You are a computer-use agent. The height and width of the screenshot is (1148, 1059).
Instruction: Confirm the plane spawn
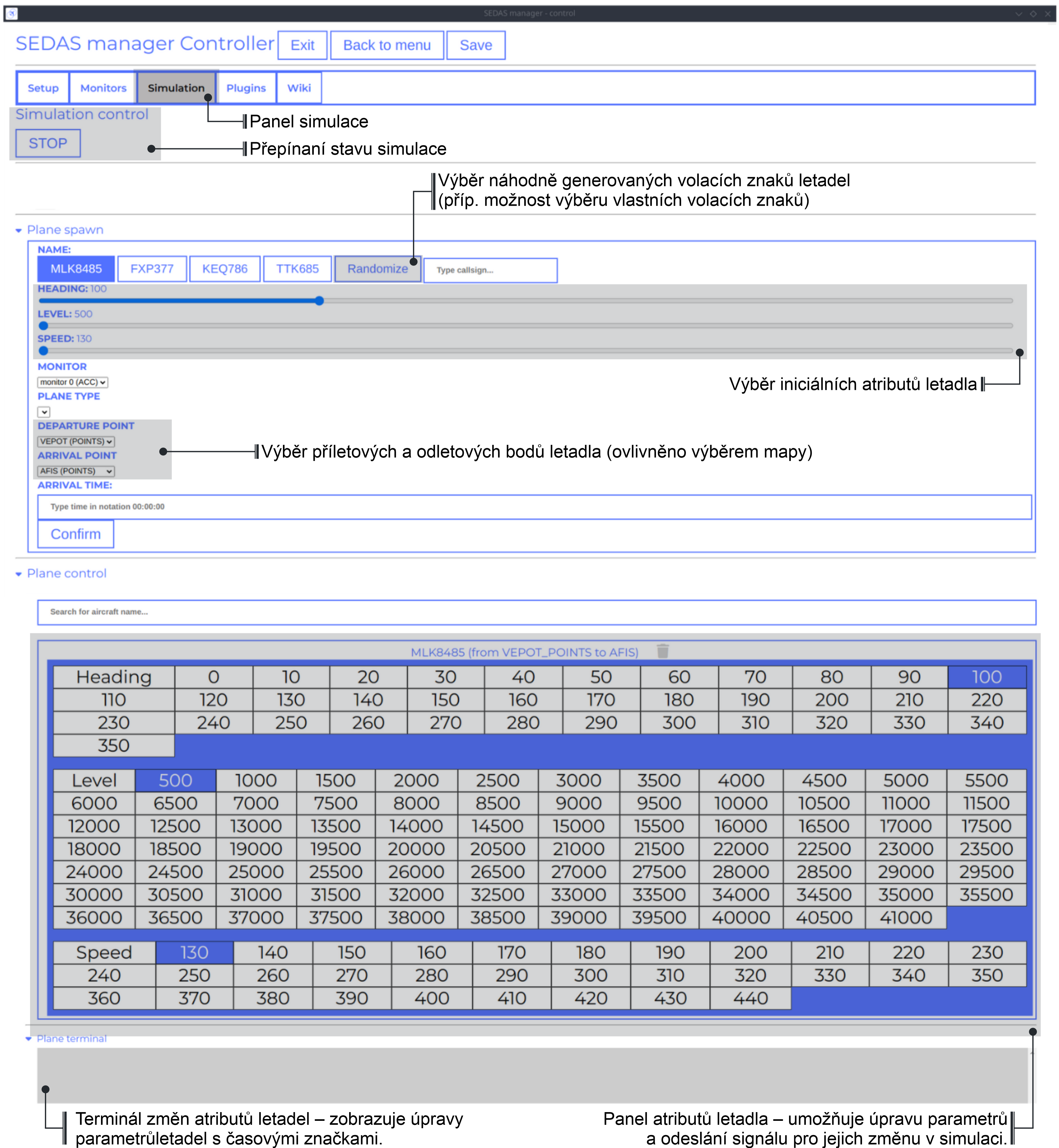76,534
